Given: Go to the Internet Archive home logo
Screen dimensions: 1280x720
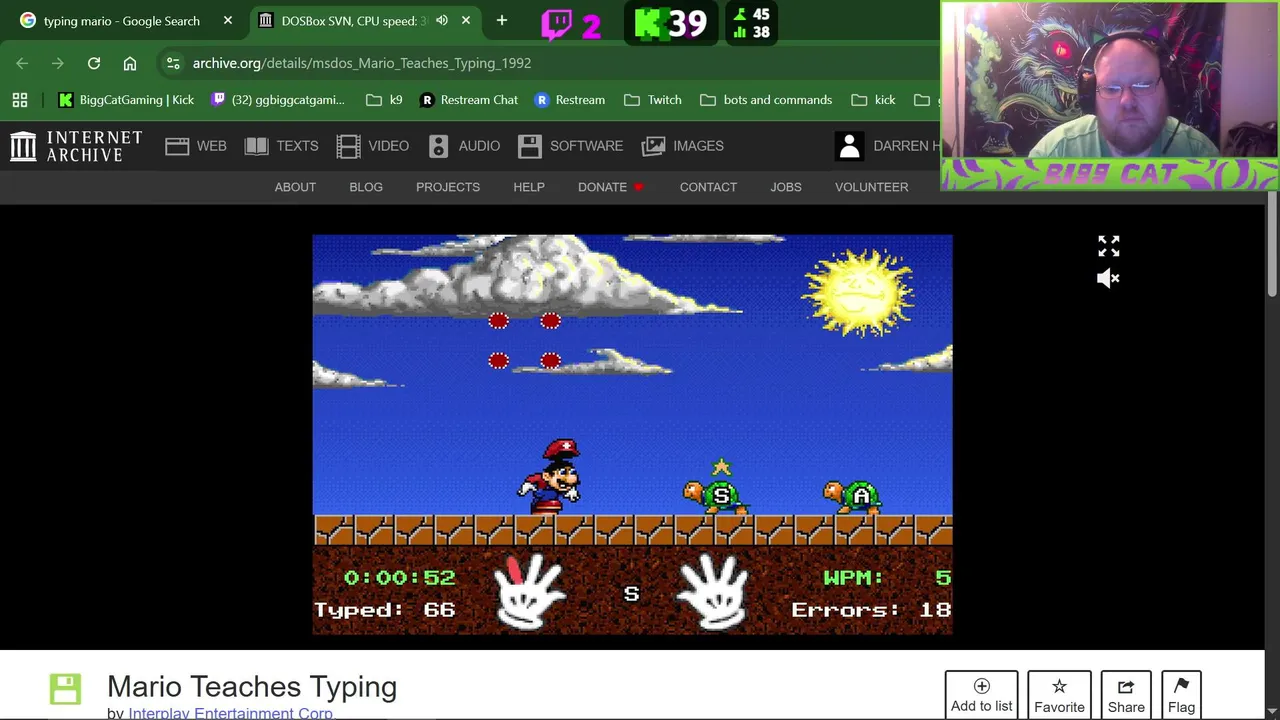Looking at the screenshot, I should tap(76, 146).
